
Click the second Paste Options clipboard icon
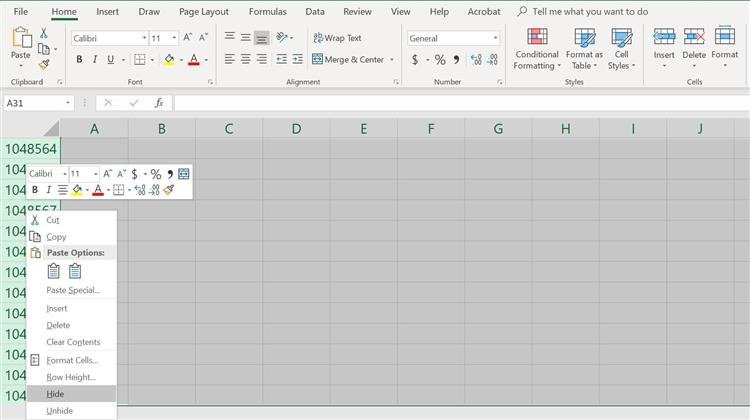(x=75, y=271)
